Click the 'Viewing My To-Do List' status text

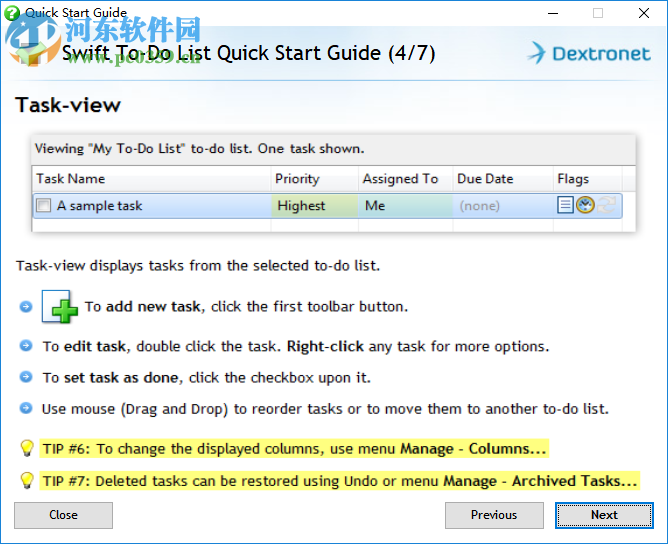[199, 149]
